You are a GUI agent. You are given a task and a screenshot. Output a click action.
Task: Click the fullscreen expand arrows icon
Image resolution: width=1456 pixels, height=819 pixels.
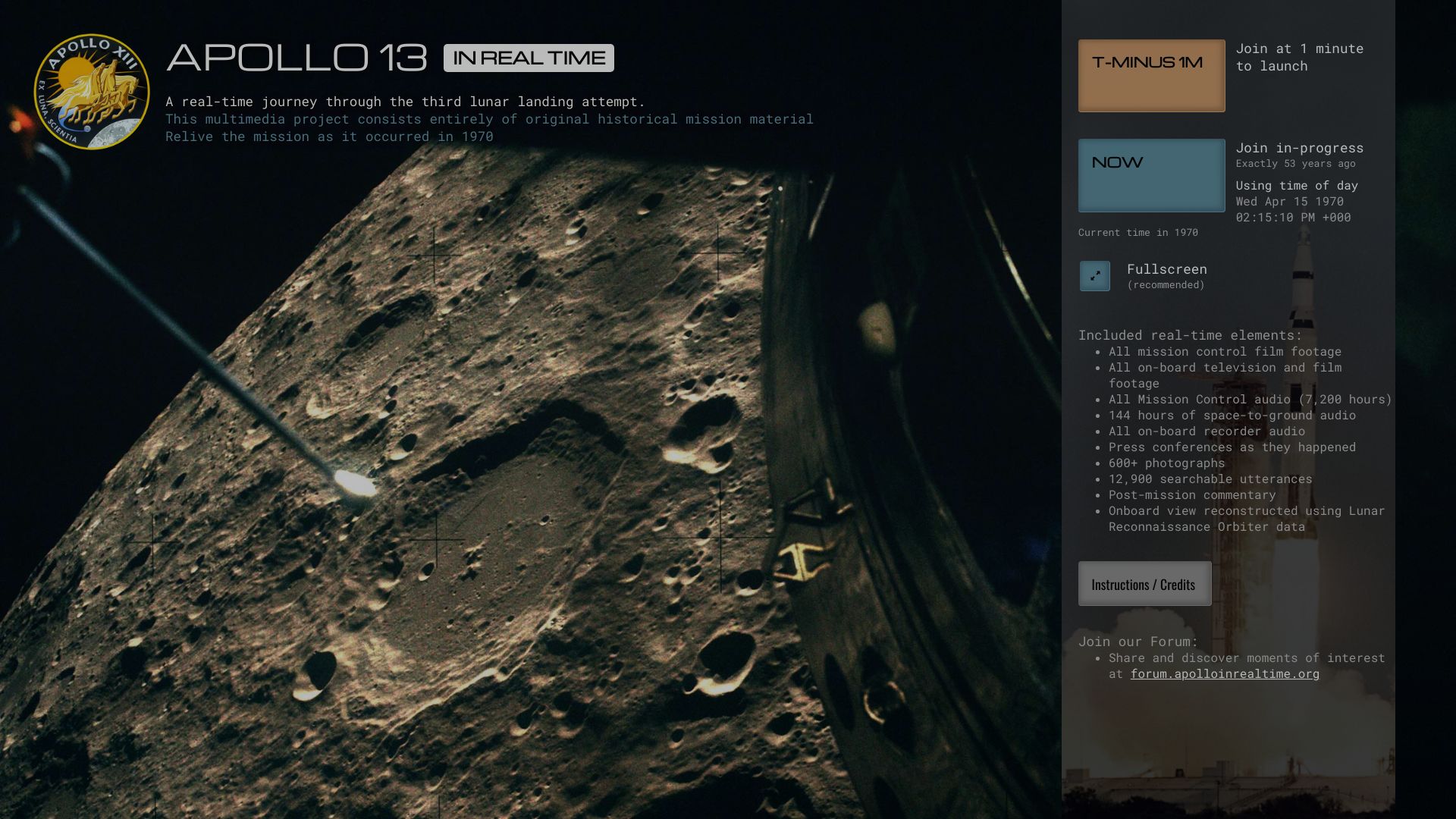1095,276
